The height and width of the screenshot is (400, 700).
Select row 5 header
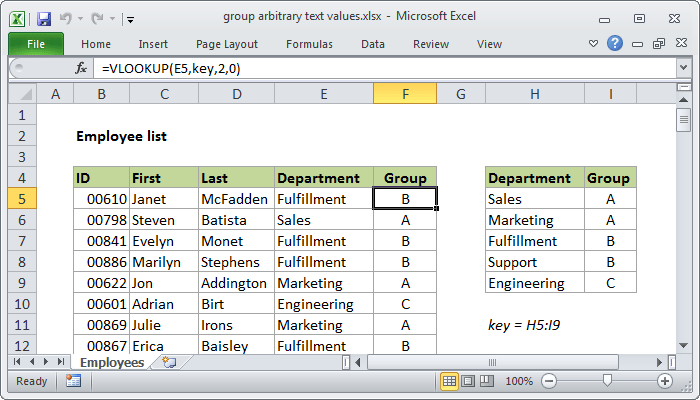[x=22, y=199]
